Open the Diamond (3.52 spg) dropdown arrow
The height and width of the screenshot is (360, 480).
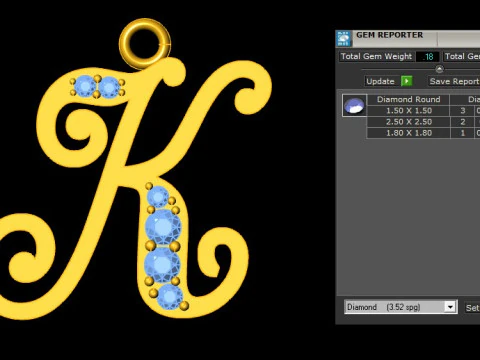coord(450,307)
